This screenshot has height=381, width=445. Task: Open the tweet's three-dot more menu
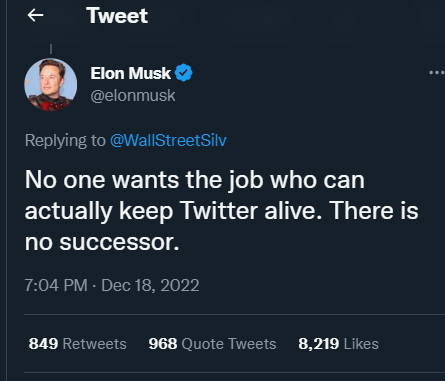point(437,72)
